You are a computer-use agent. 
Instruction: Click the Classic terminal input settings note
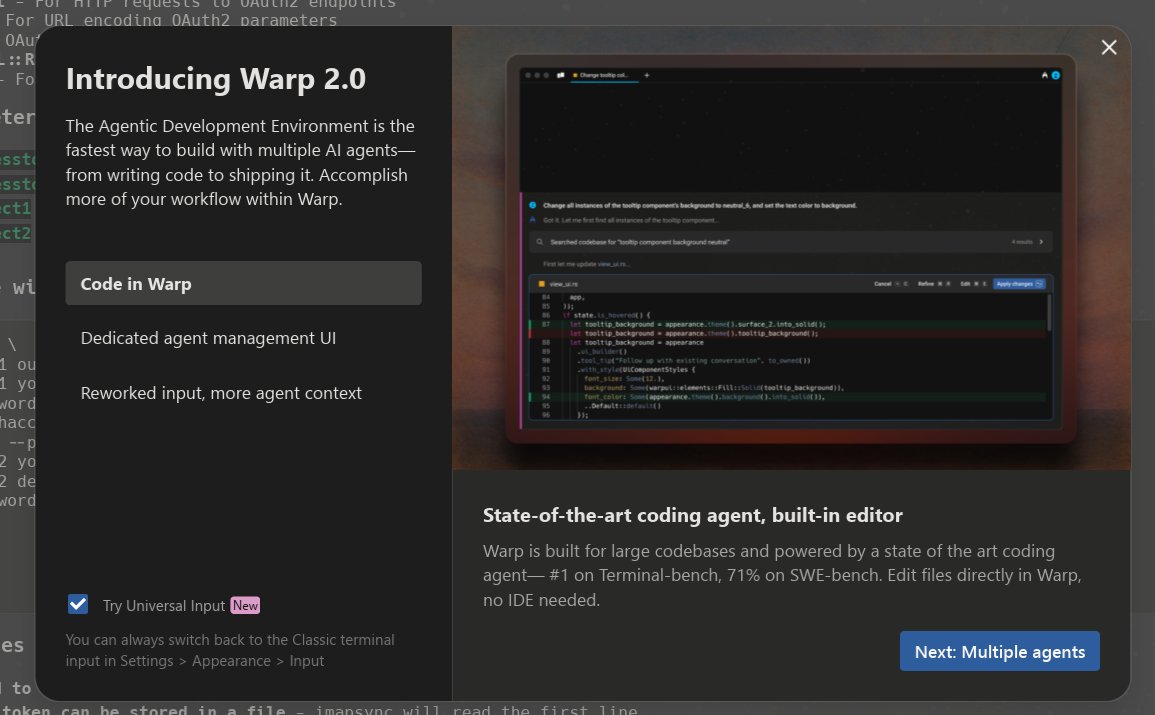[x=230, y=650]
